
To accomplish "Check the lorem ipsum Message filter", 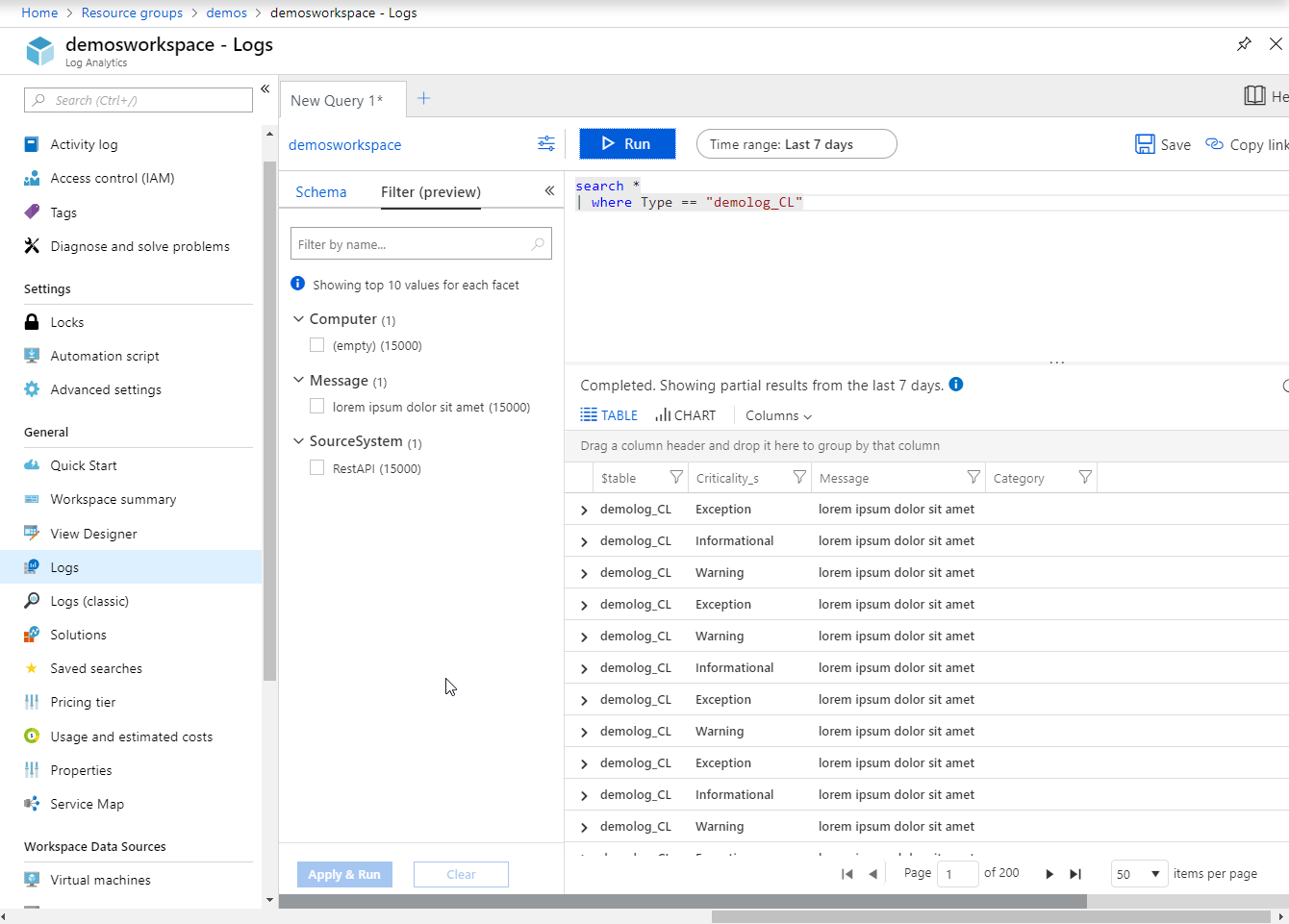I will point(316,407).
